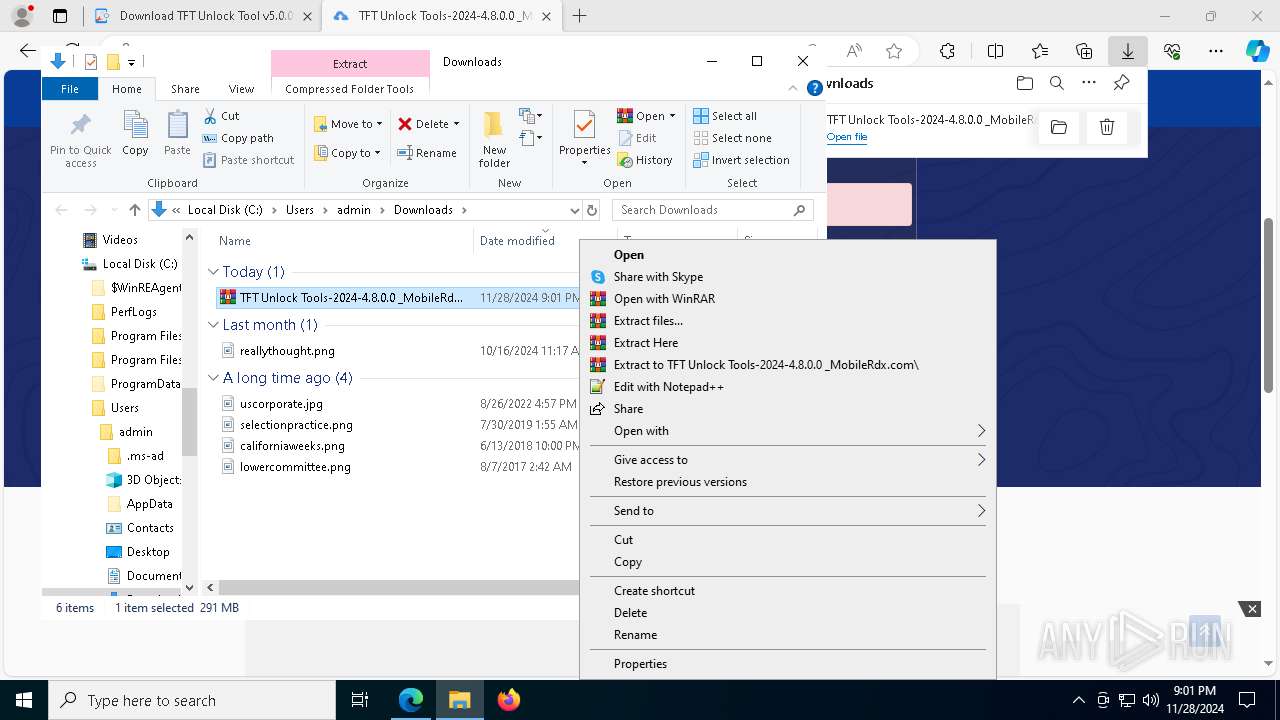Collapse the ribbon with chevron
Image resolution: width=1280 pixels, height=720 pixels.
[x=793, y=88]
